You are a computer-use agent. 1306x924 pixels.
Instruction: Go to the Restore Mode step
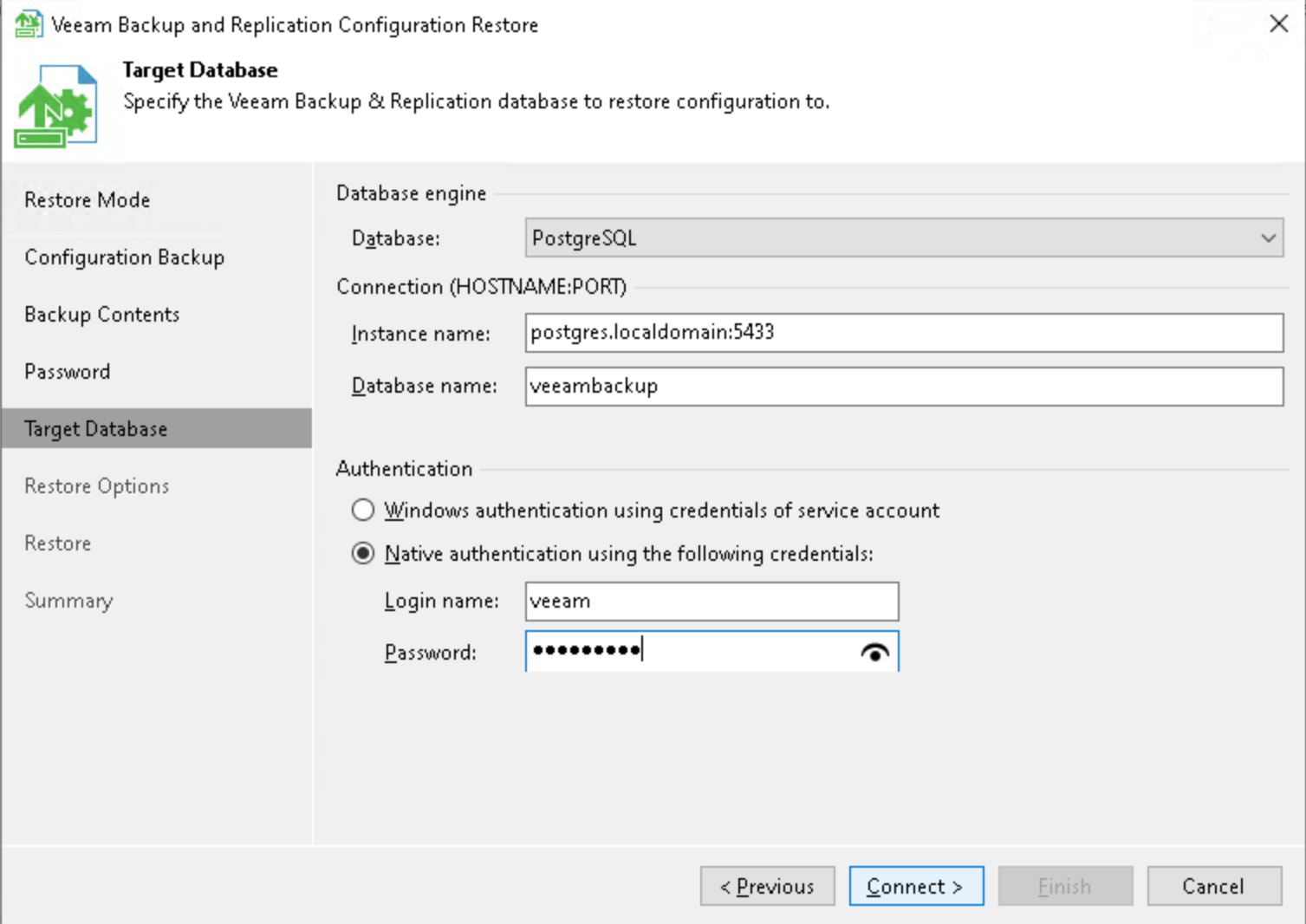click(88, 200)
